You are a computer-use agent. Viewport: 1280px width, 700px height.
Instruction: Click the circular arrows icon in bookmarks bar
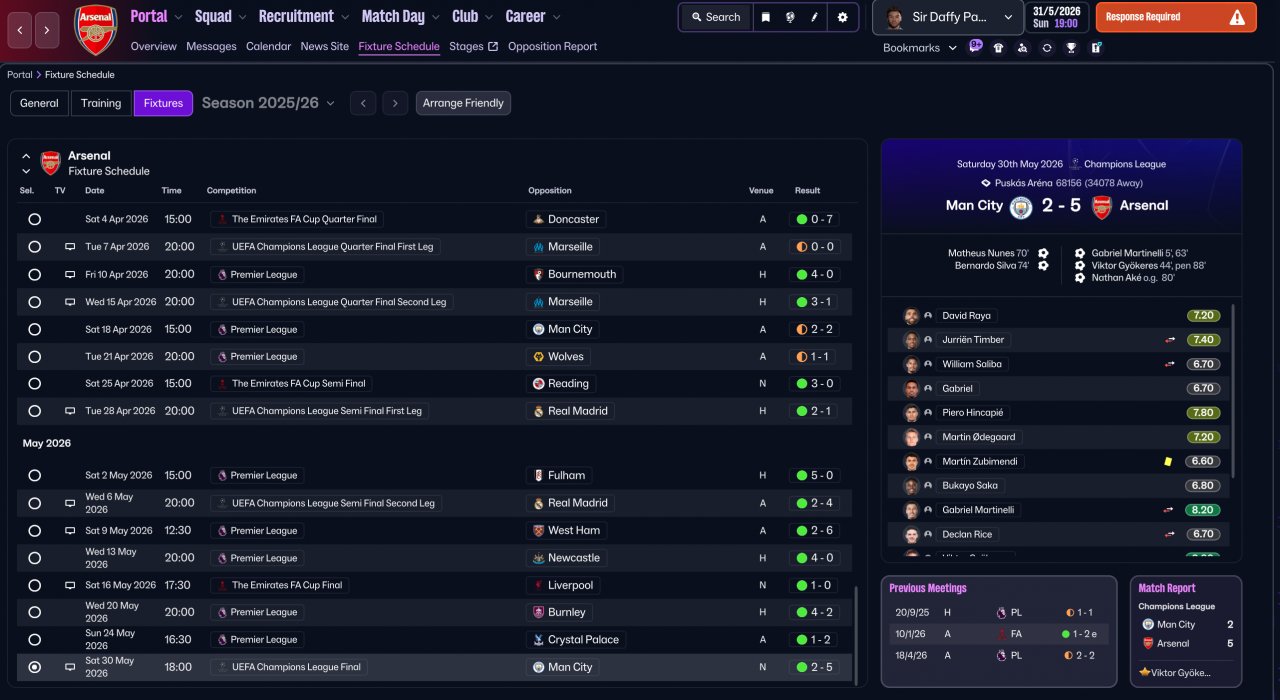[1047, 48]
